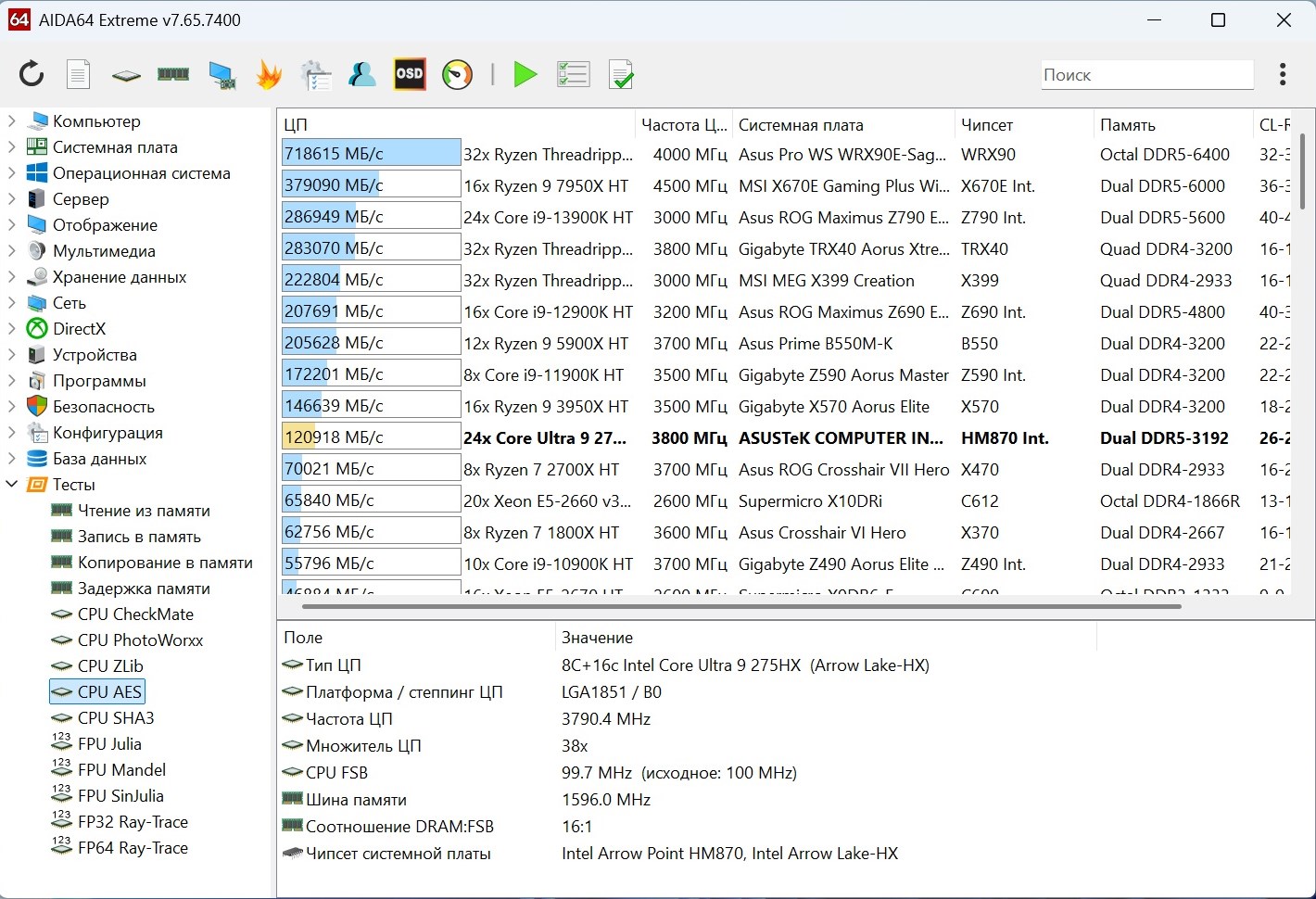
Task: Expand the Компьютер tree node
Action: coord(12,121)
